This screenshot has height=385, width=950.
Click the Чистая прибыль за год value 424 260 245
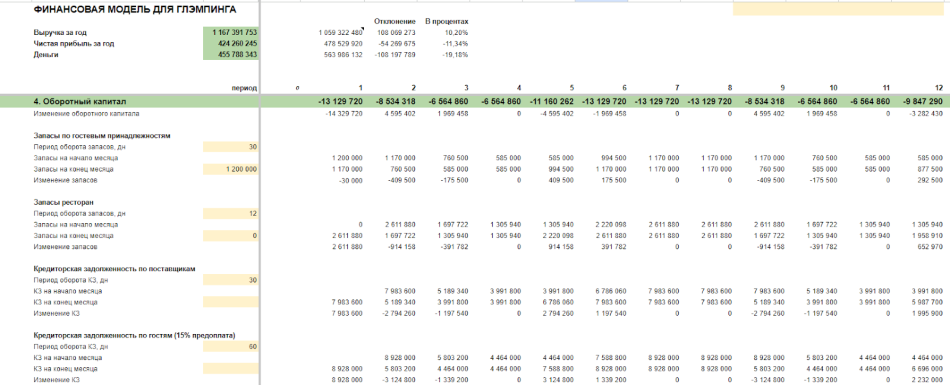tap(231, 44)
